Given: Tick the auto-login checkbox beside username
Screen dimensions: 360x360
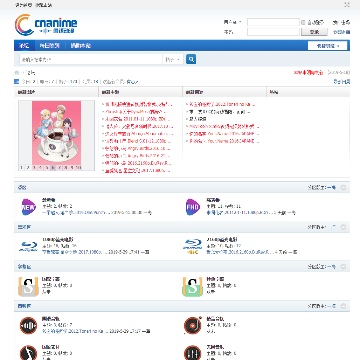Looking at the screenshot, I should point(303,22).
